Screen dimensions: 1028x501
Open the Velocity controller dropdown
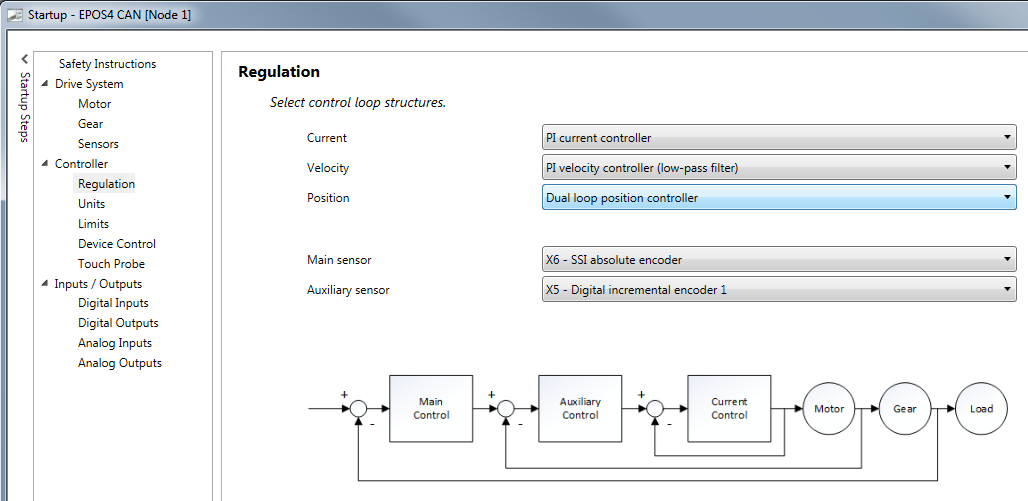(778, 168)
